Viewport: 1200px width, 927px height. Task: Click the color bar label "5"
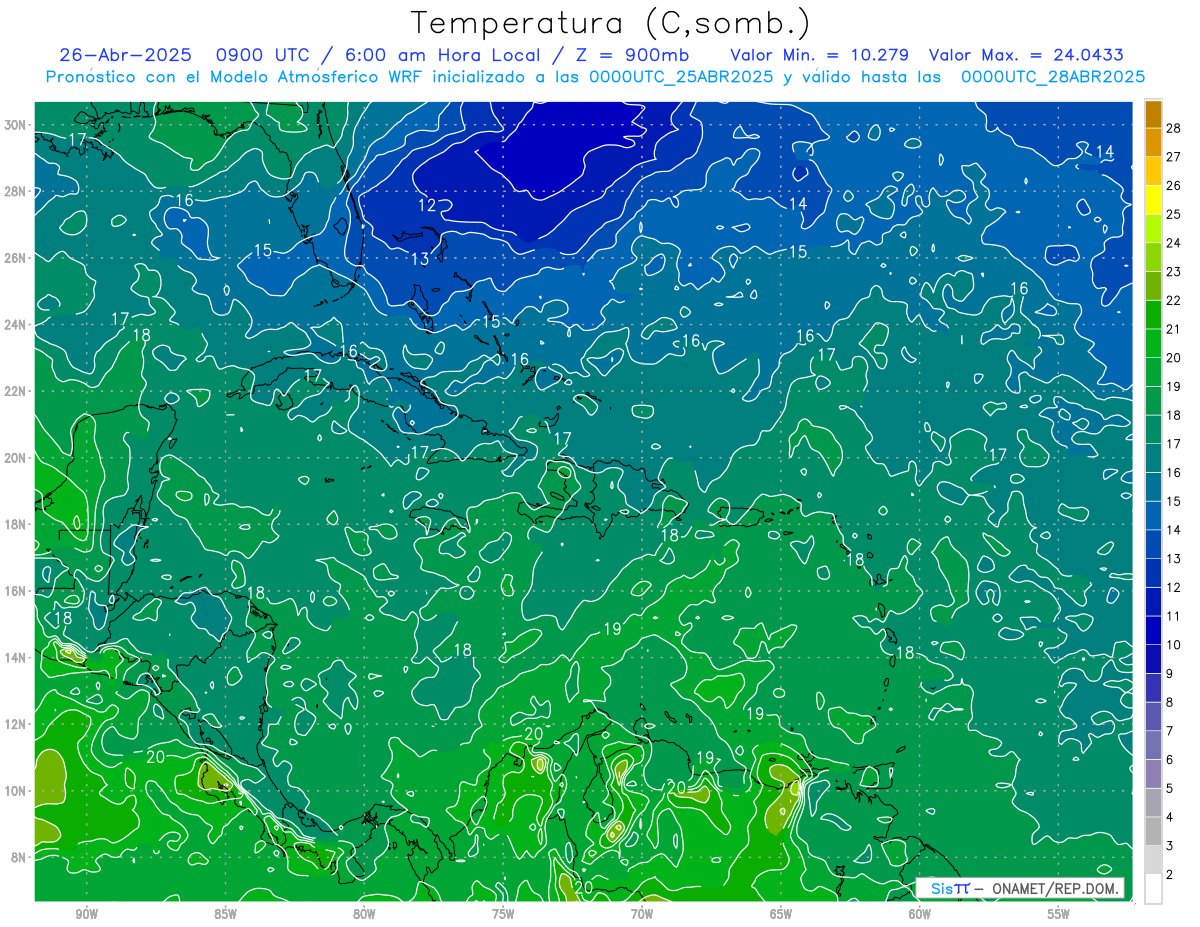(x=1171, y=789)
